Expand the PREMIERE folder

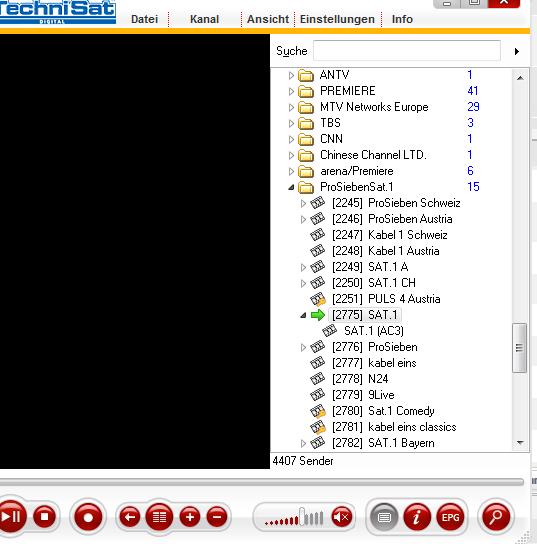[x=291, y=91]
